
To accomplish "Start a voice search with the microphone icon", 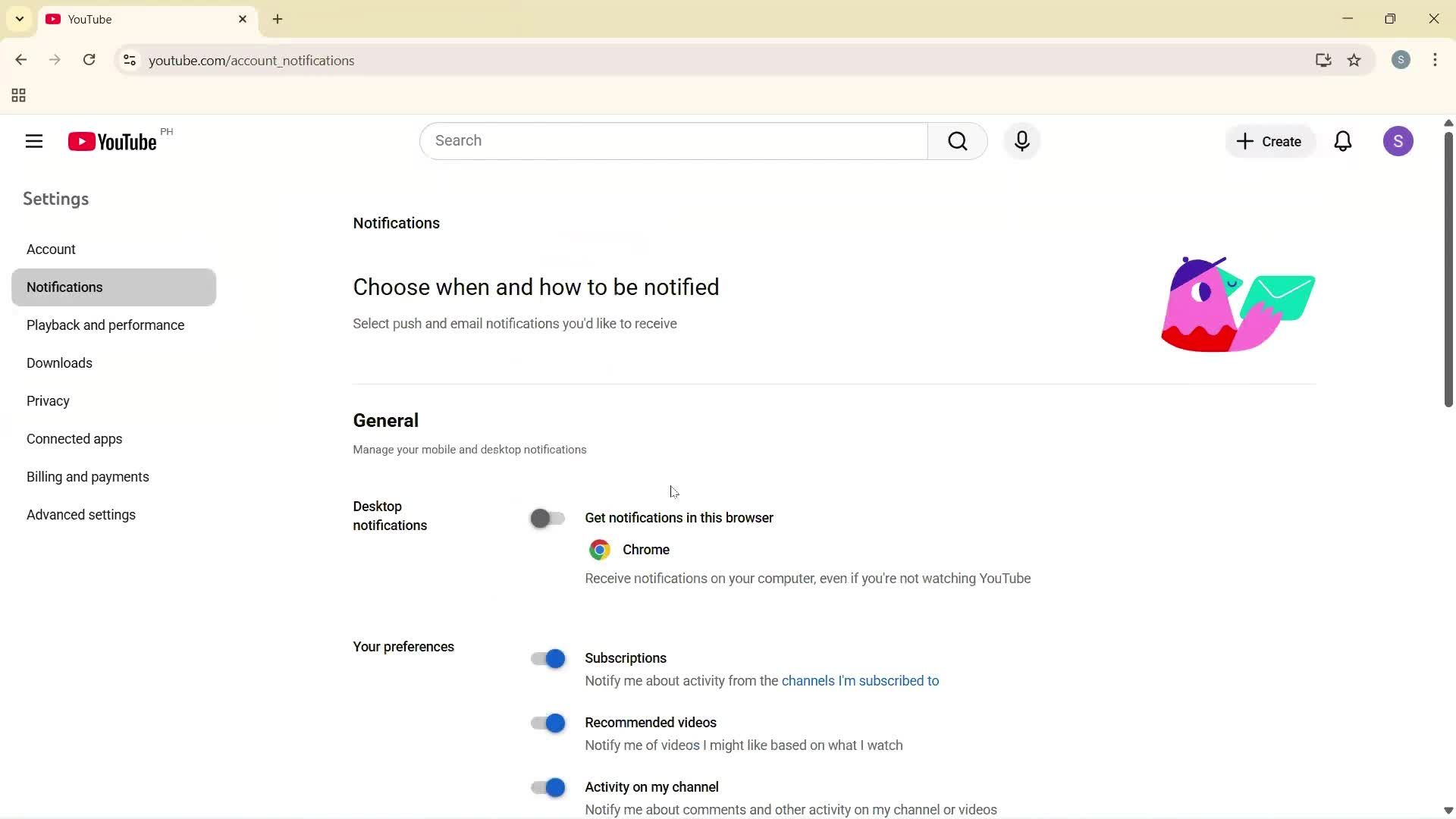I will point(1021,141).
